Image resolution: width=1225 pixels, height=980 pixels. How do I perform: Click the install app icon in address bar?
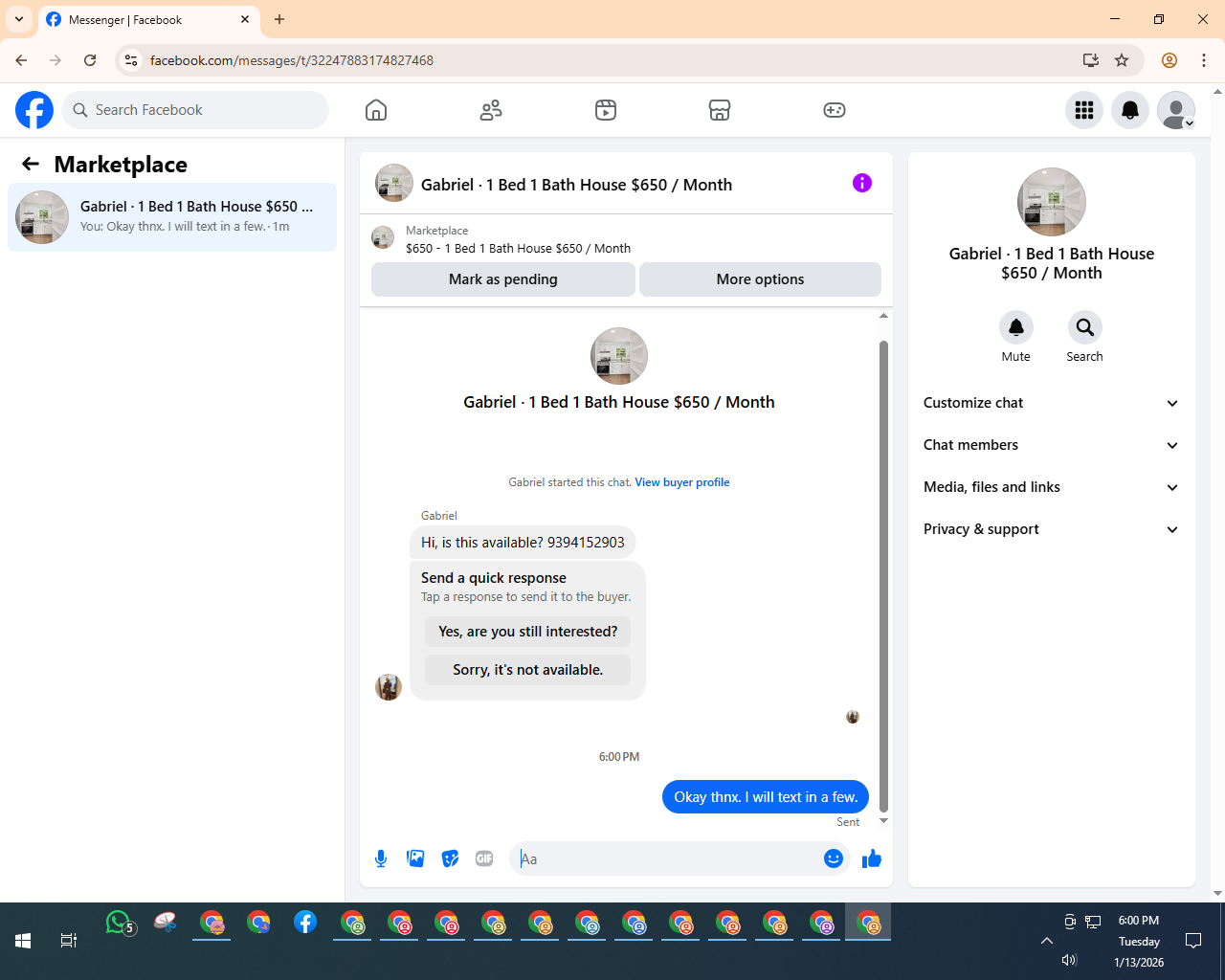[x=1090, y=60]
